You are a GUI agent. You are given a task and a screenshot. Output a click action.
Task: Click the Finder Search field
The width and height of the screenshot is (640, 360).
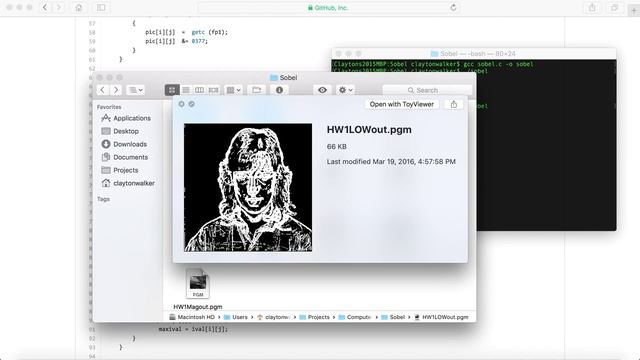click(x=427, y=90)
